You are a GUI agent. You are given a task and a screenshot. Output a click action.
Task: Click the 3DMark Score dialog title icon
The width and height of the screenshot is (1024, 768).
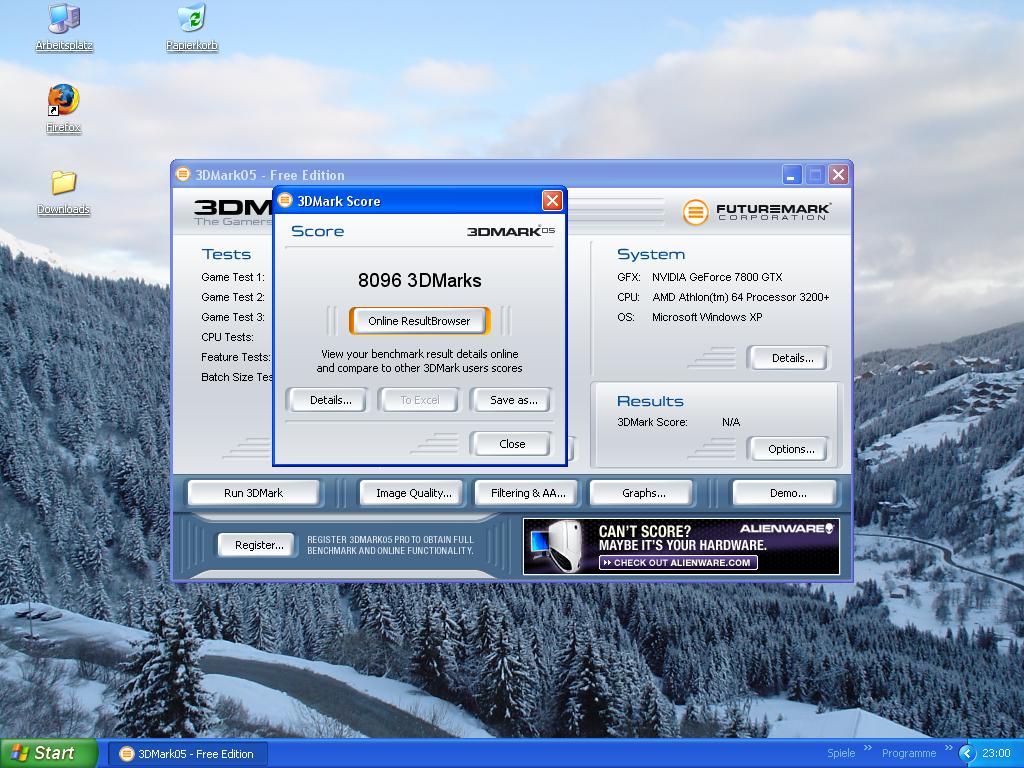click(285, 200)
